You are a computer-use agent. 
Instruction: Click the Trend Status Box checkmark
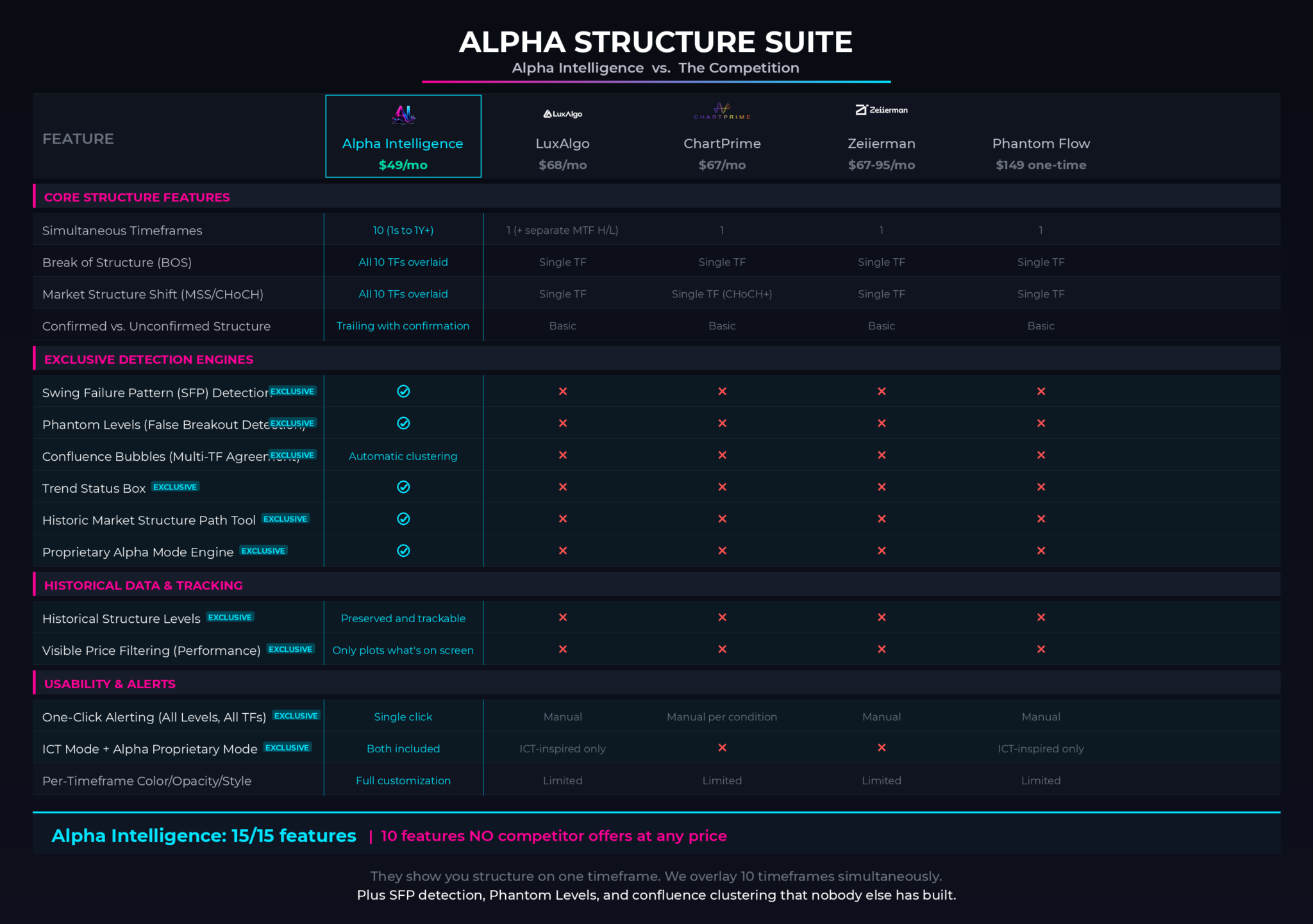point(403,487)
